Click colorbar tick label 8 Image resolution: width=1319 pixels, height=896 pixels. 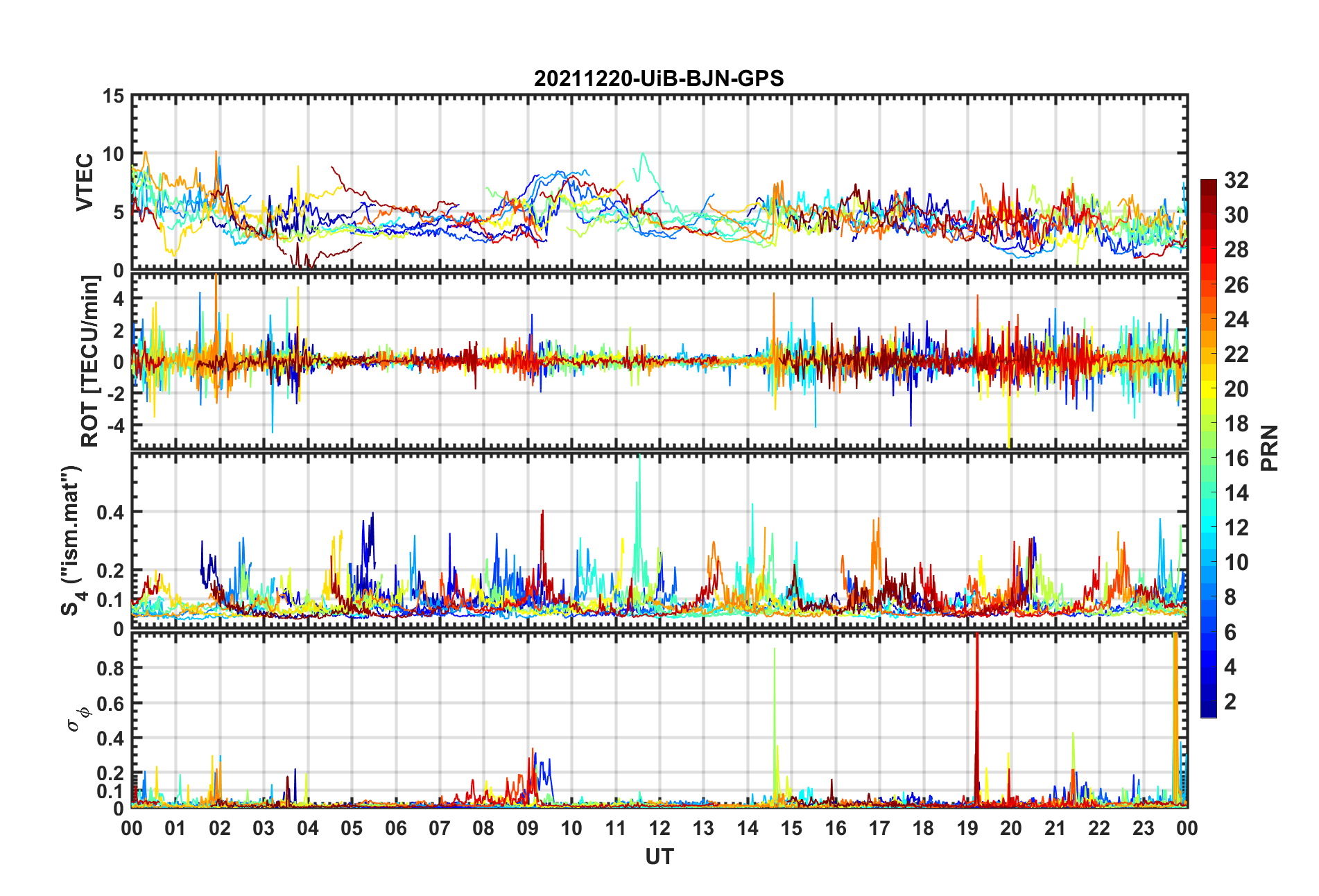pyautogui.click(x=1230, y=597)
